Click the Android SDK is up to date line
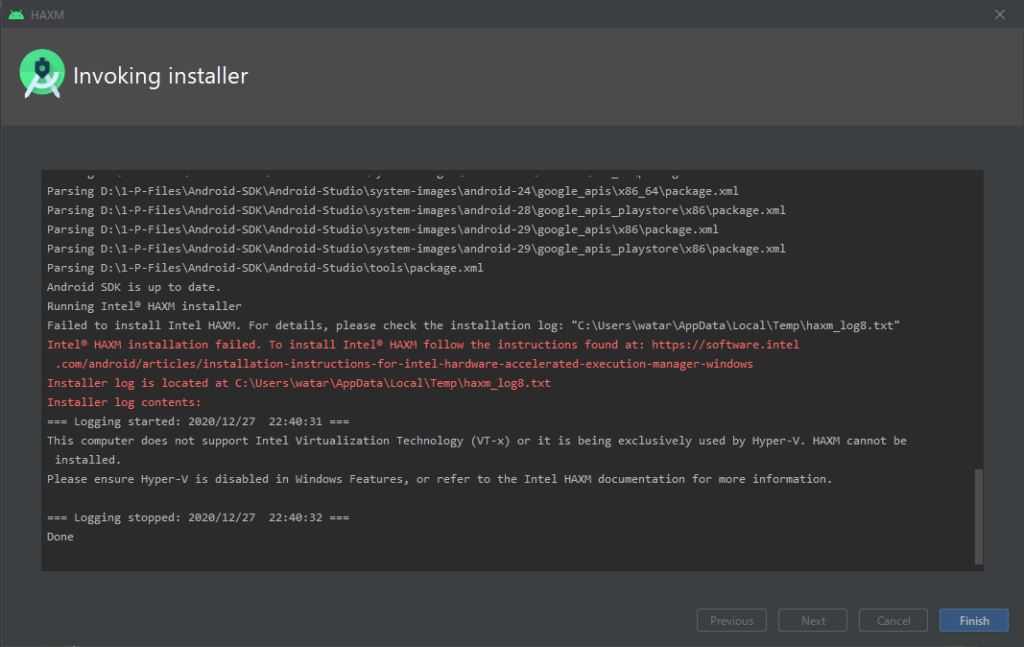This screenshot has width=1024, height=647. 145,286
